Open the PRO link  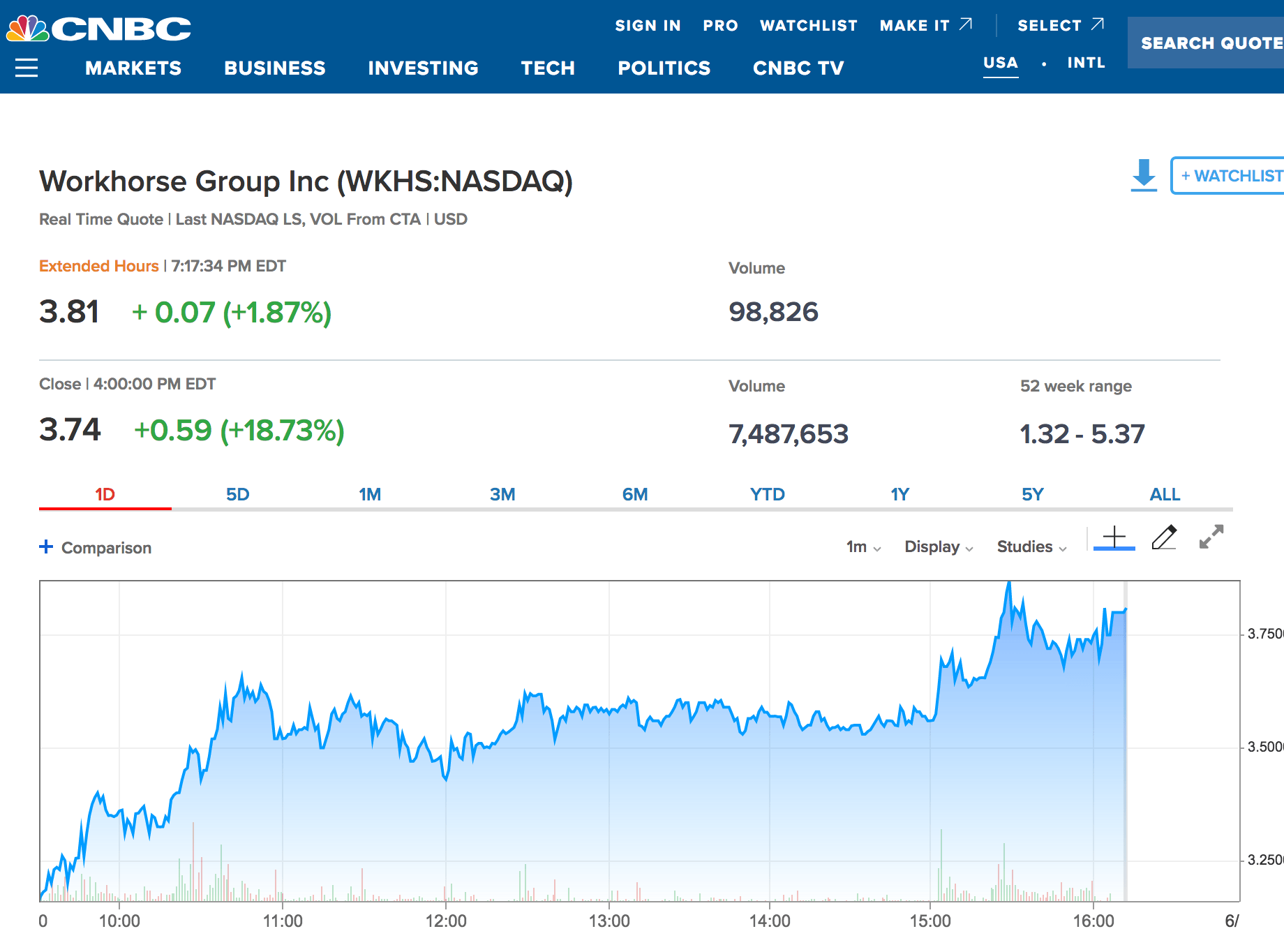(721, 26)
